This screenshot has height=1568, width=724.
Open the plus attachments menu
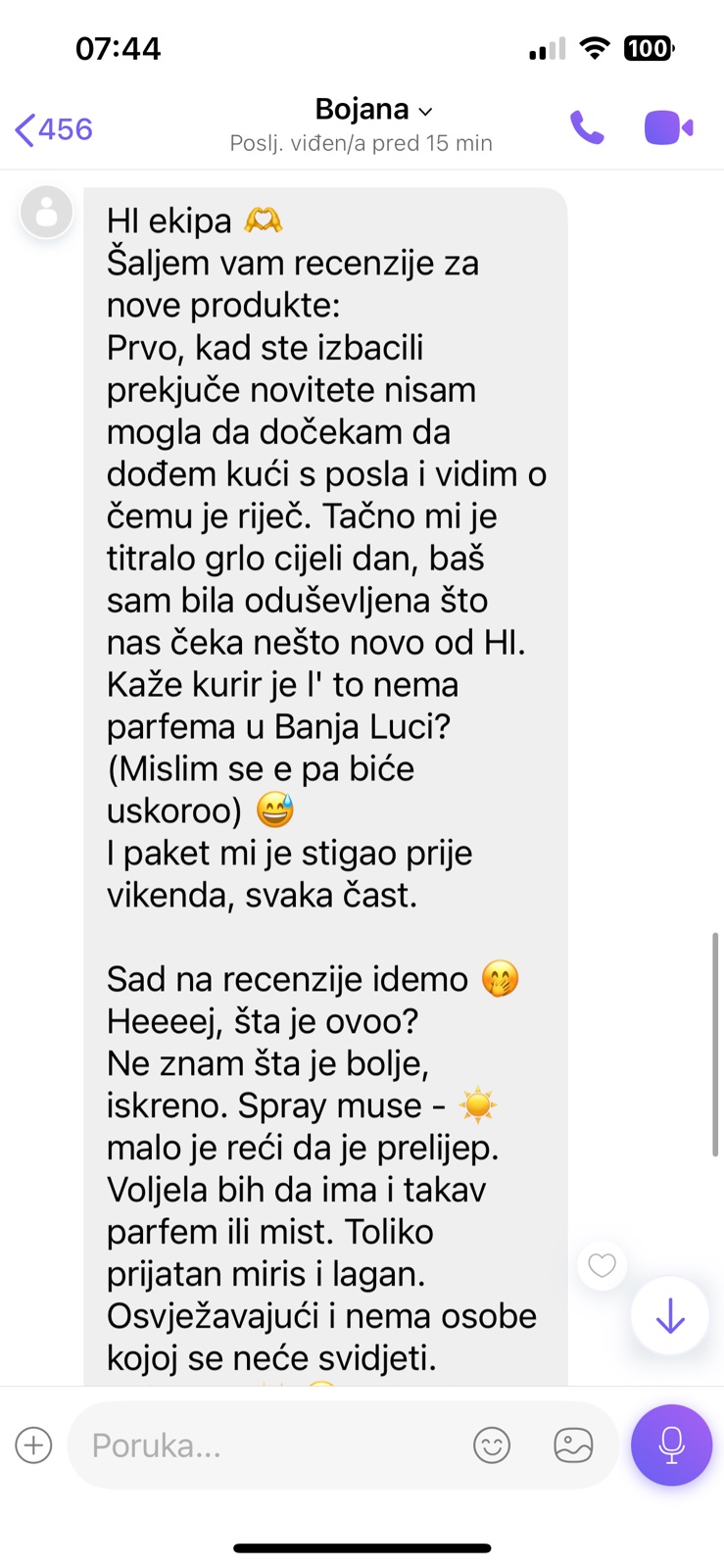point(33,1445)
